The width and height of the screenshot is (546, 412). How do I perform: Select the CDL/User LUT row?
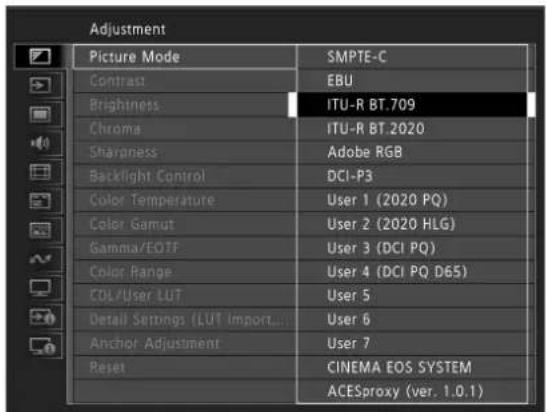[185, 296]
